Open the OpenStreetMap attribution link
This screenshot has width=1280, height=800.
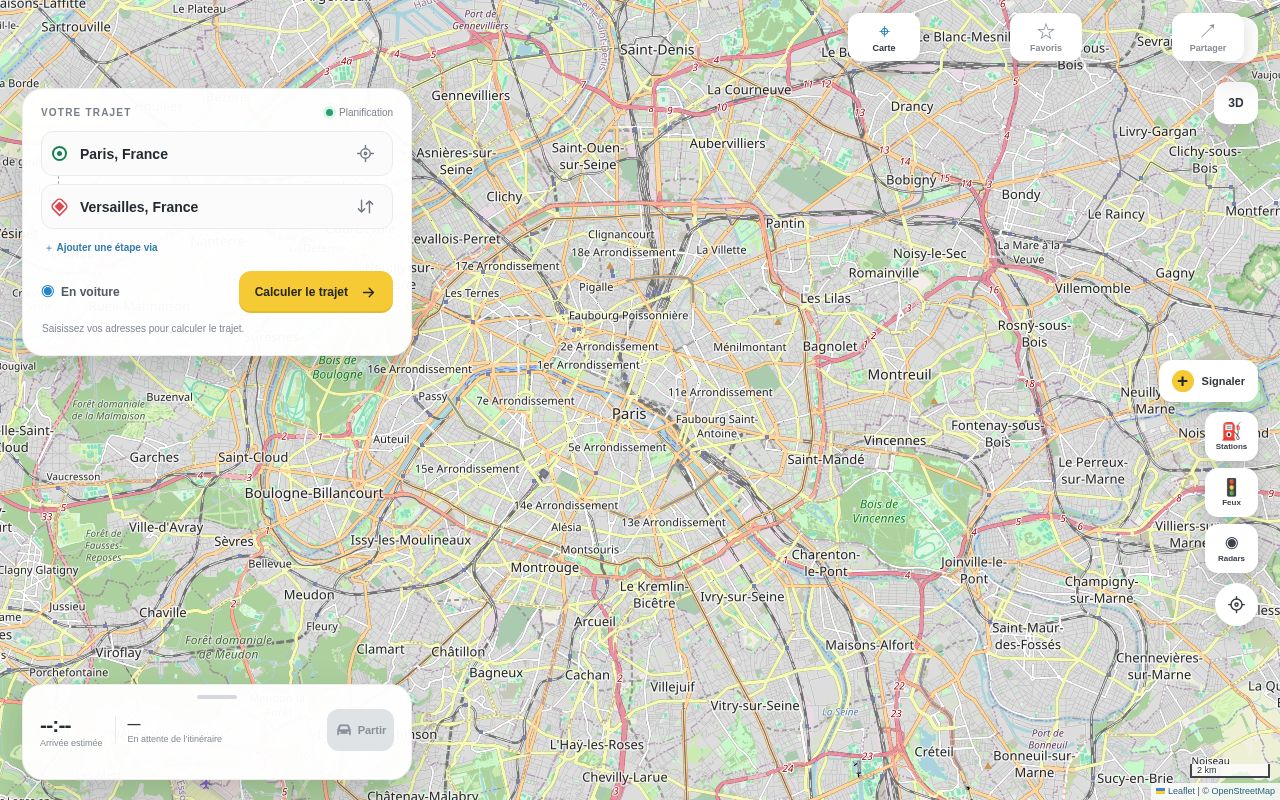(x=1243, y=791)
